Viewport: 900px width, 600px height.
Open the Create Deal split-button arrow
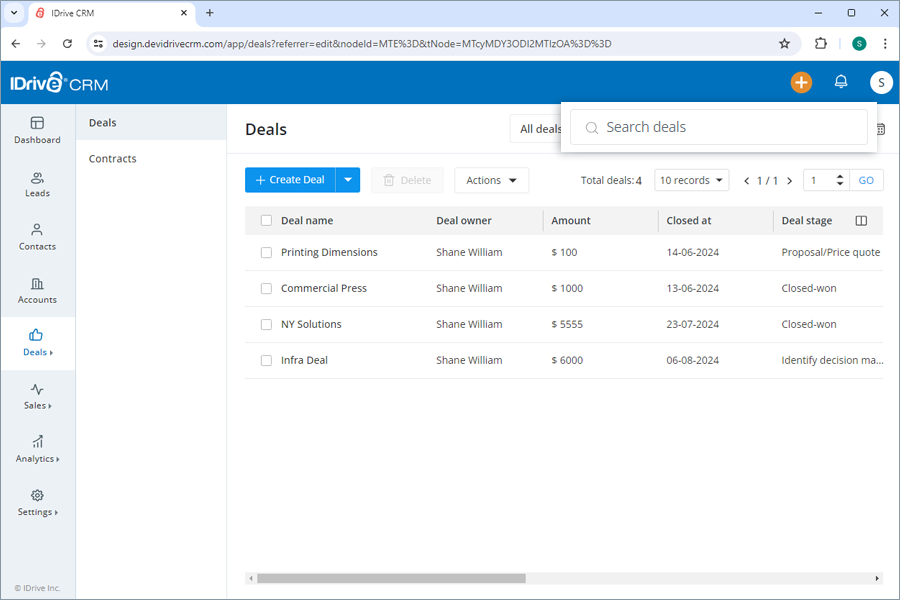coord(347,180)
